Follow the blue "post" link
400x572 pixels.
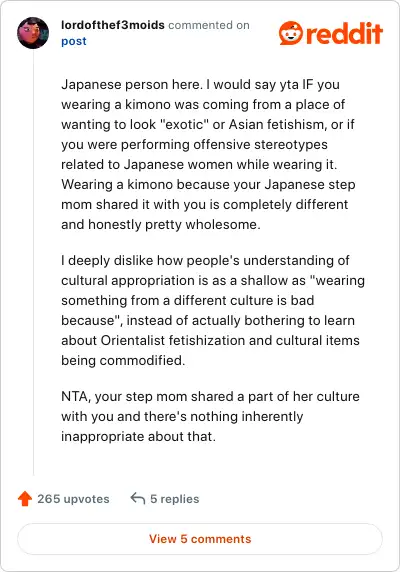point(74,41)
